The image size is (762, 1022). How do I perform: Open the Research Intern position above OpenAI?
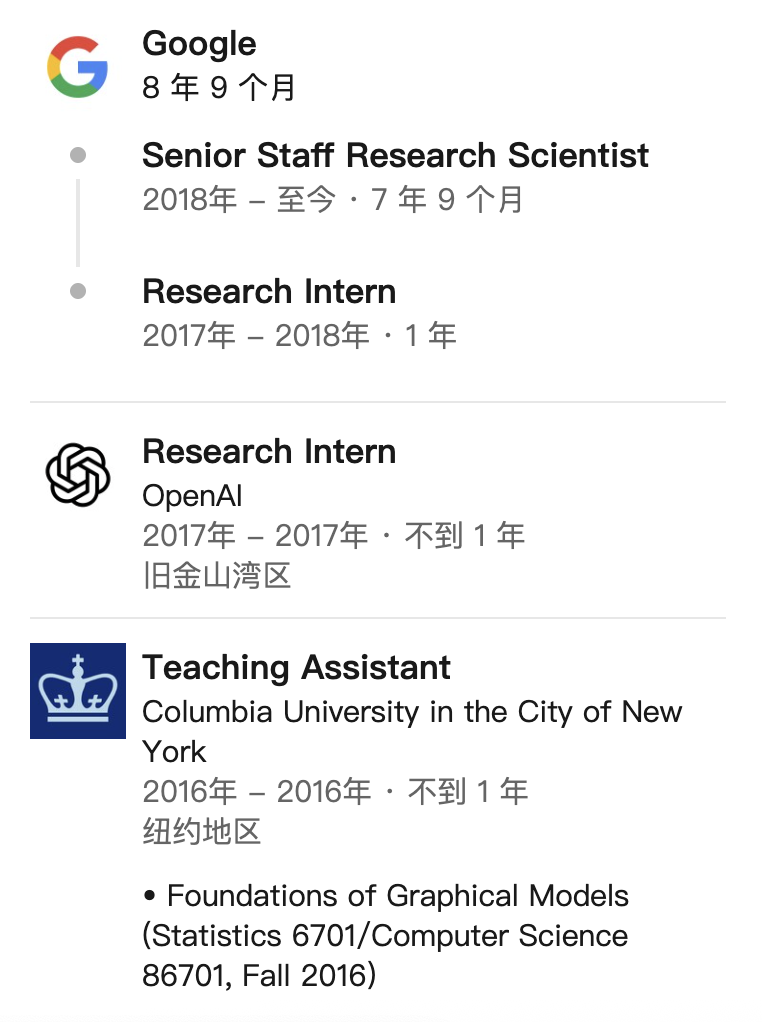coord(269,452)
